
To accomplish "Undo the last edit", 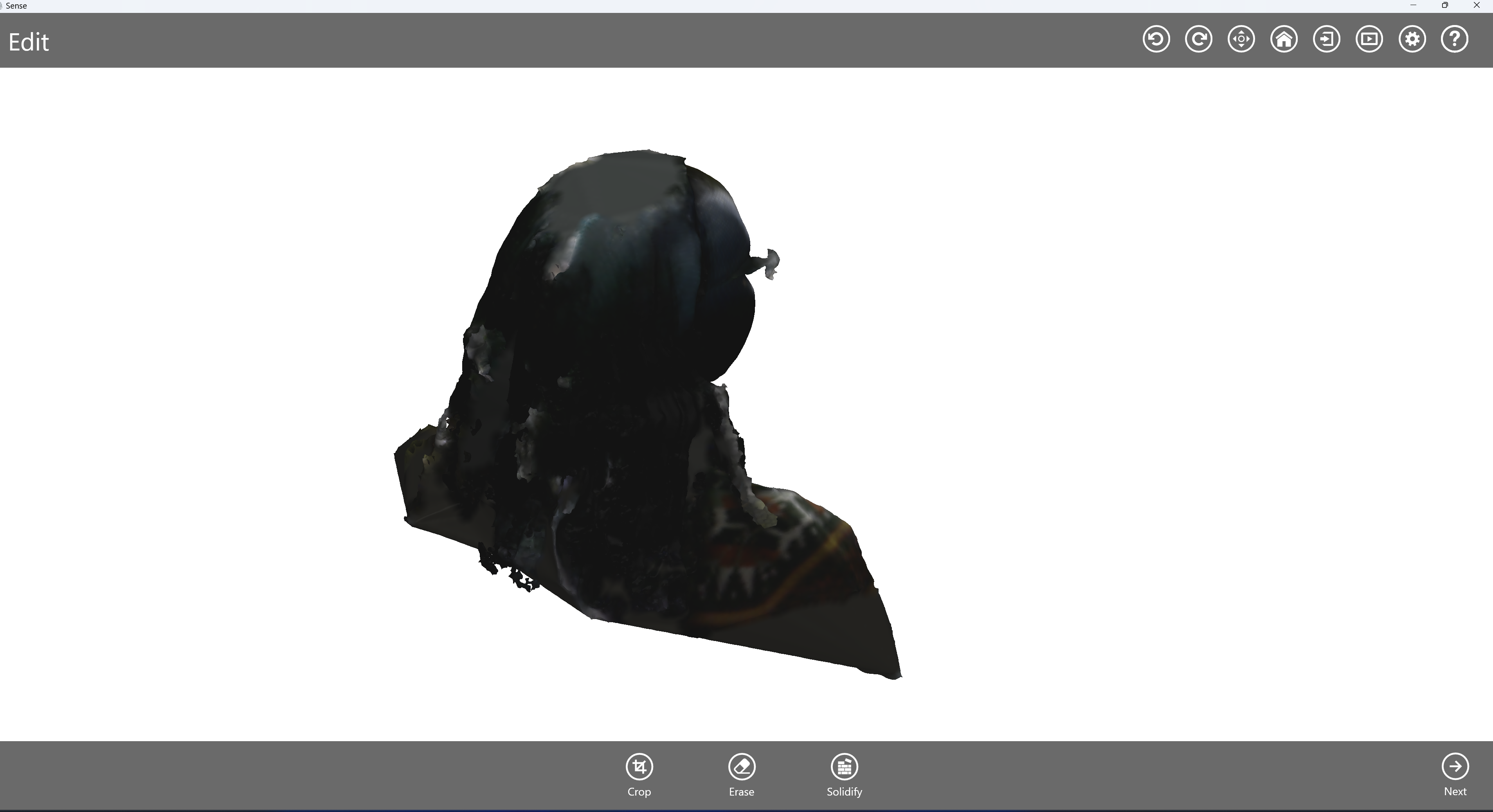I will click(1156, 40).
